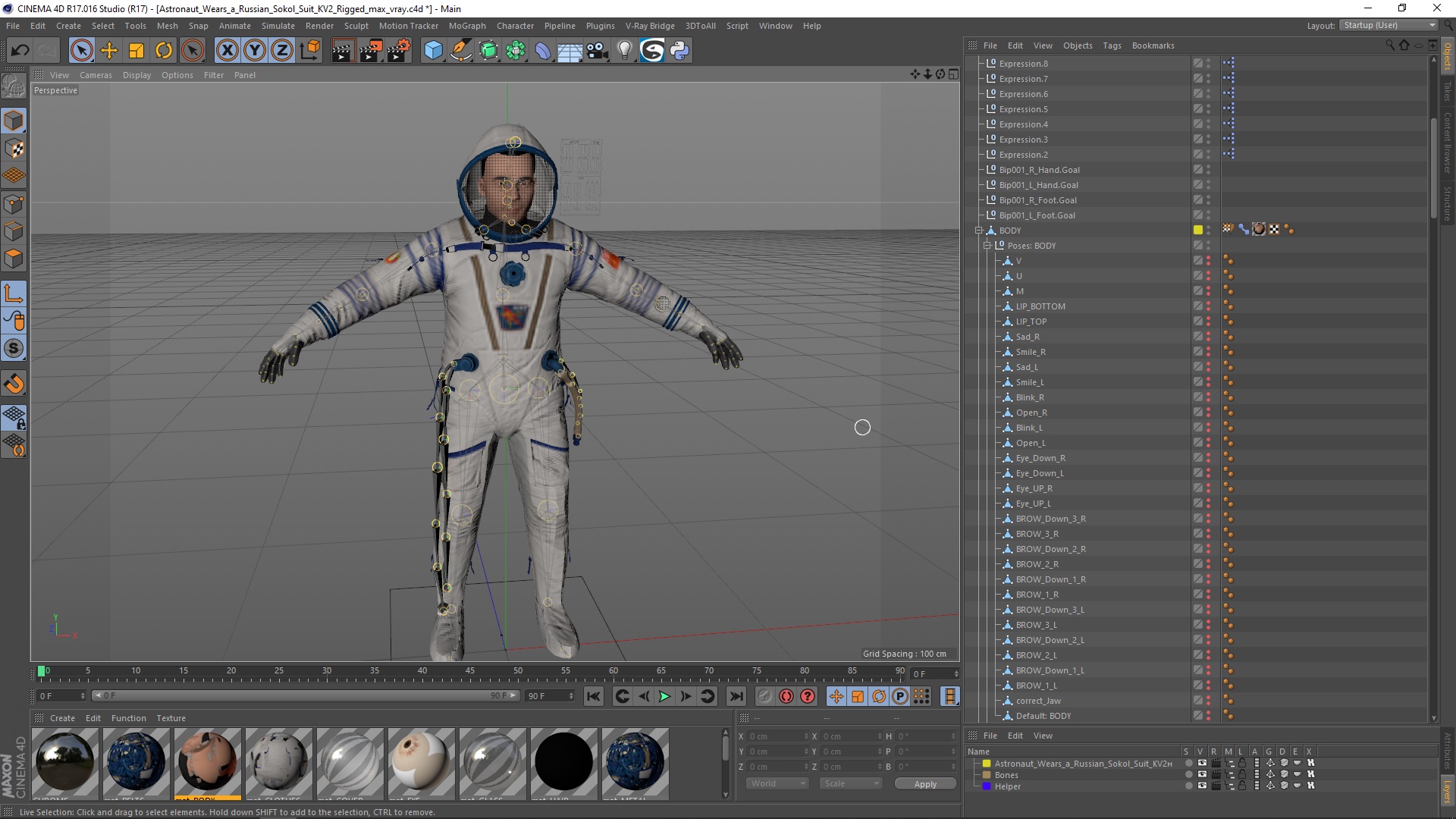Collapse the BODY object tree
This screenshot has height=819, width=1456.
(x=978, y=230)
